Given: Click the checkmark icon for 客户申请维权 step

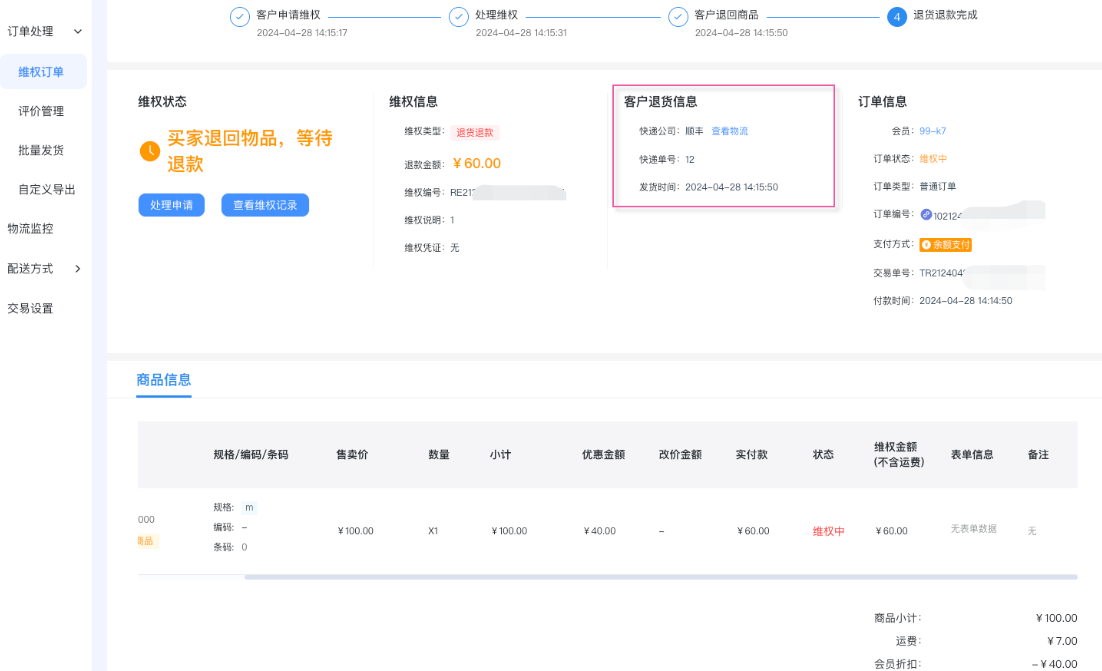Looking at the screenshot, I should click(240, 17).
